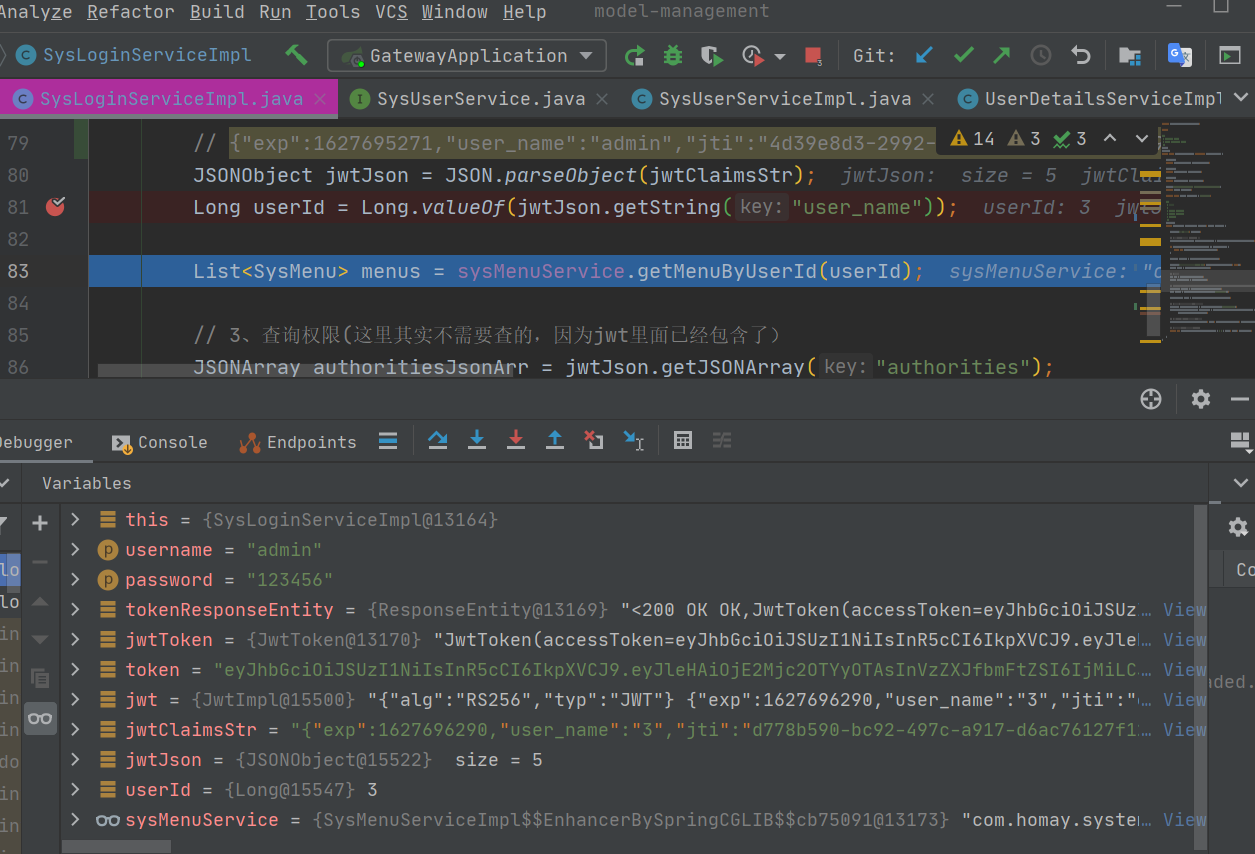Open the Refactor menu

click(x=130, y=12)
